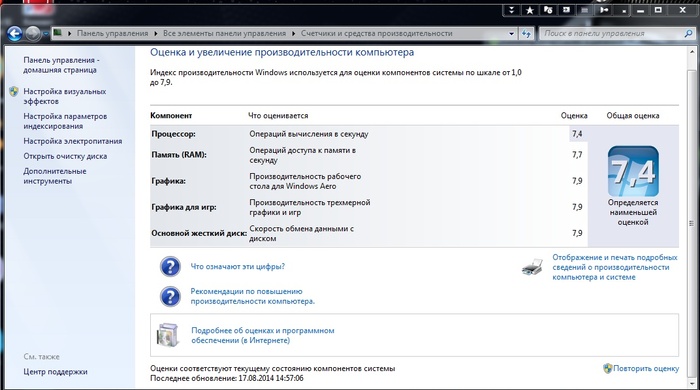
Task: Click Повторить оценку link
Action: pos(646,369)
